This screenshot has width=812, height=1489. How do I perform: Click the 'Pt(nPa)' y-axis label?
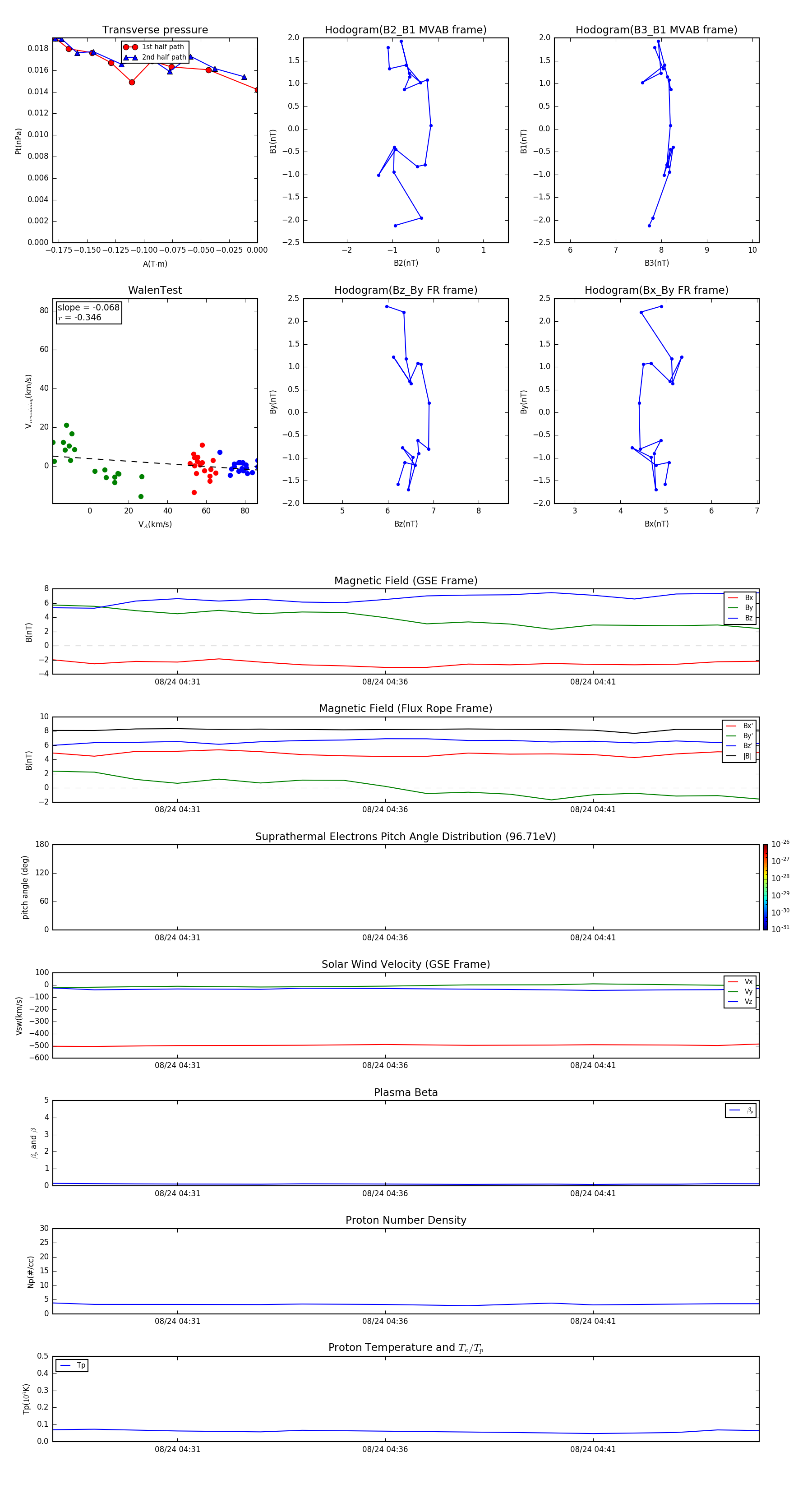18,141
